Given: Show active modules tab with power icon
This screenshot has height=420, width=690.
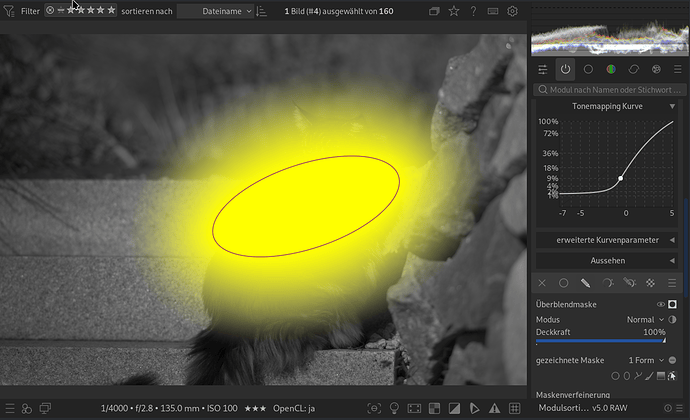Looking at the screenshot, I should click(x=565, y=69).
